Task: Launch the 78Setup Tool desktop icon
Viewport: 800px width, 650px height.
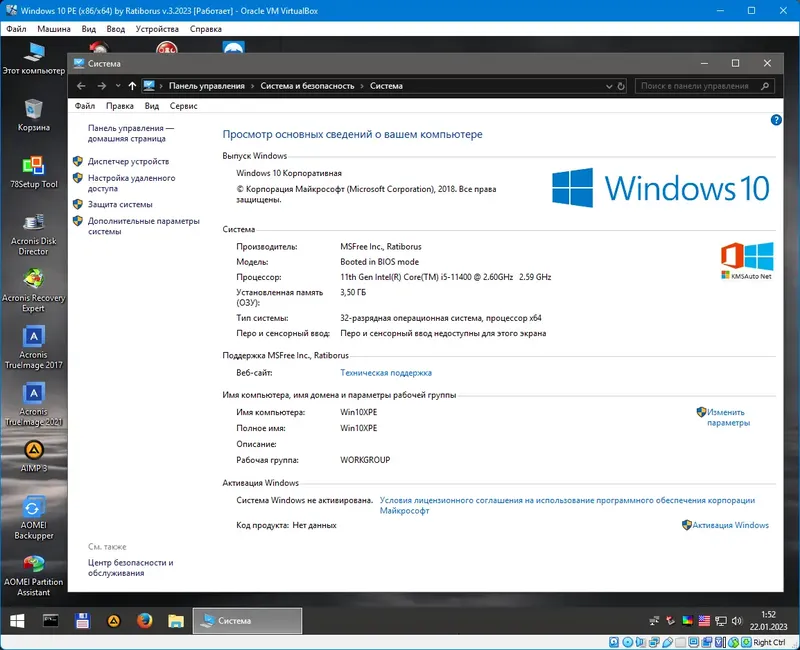Action: coord(34,172)
